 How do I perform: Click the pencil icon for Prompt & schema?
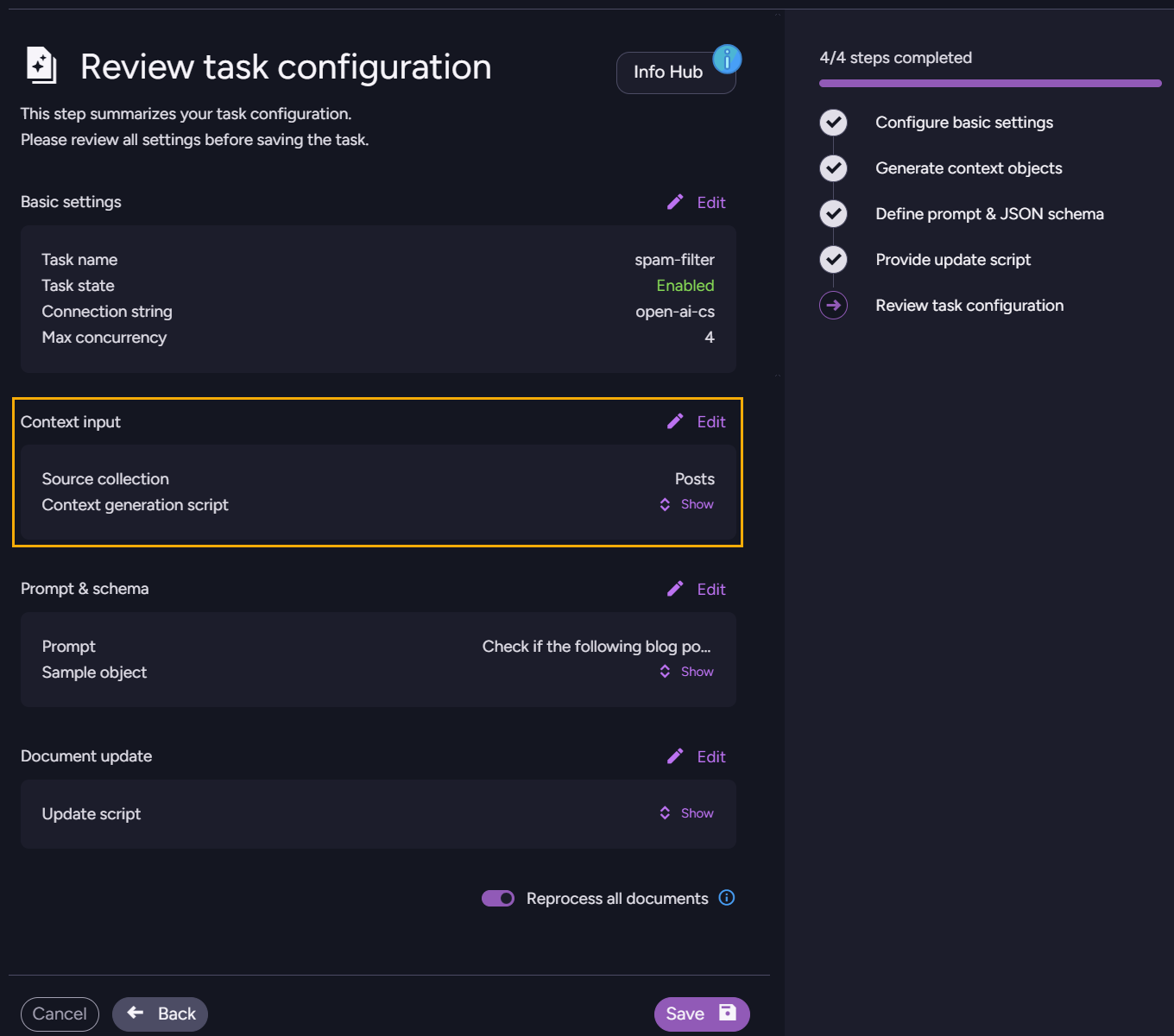(675, 589)
